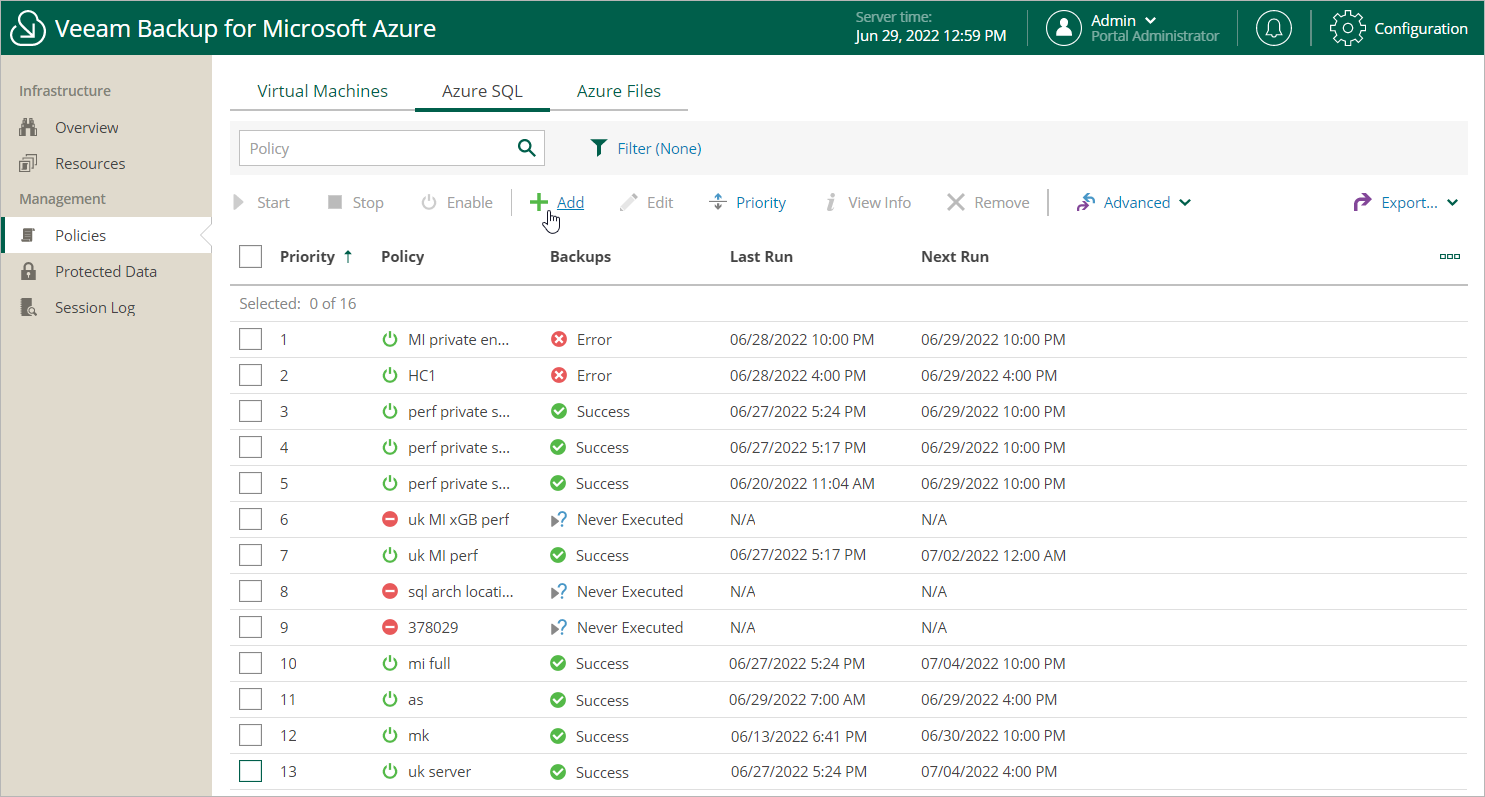Click the Veeam logo icon
The width and height of the screenshot is (1485, 797).
(28, 28)
